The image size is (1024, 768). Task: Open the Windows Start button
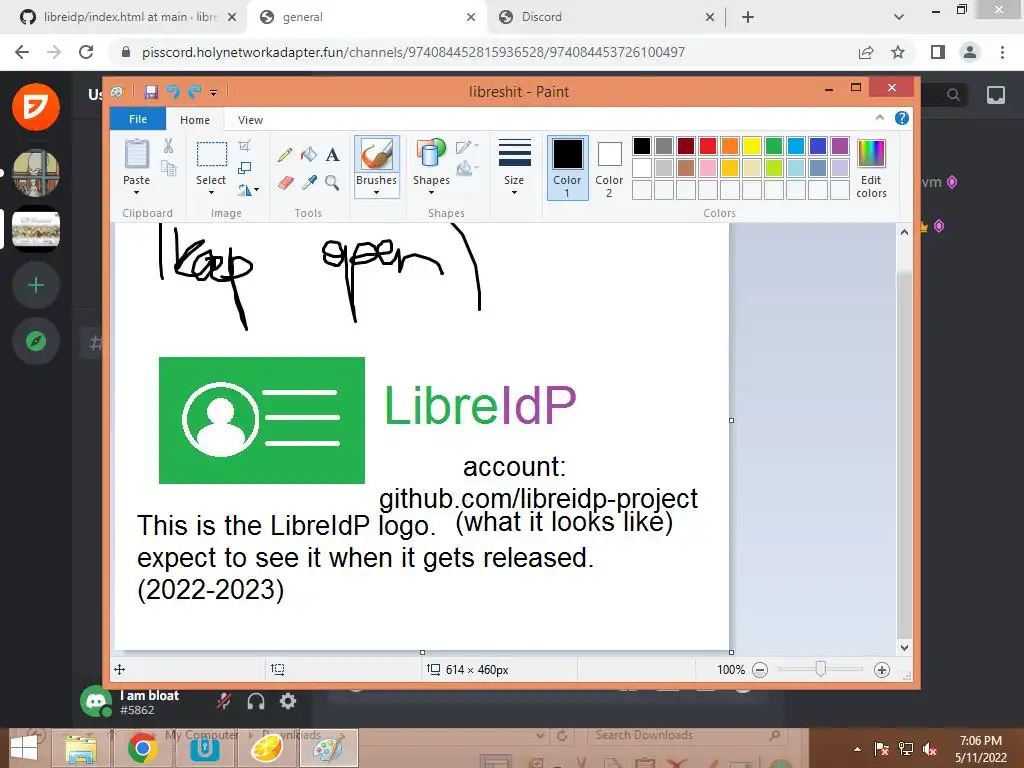[24, 748]
